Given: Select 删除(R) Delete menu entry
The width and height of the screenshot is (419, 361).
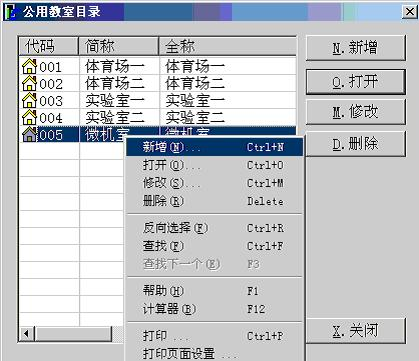Looking at the screenshot, I should 214,201.
